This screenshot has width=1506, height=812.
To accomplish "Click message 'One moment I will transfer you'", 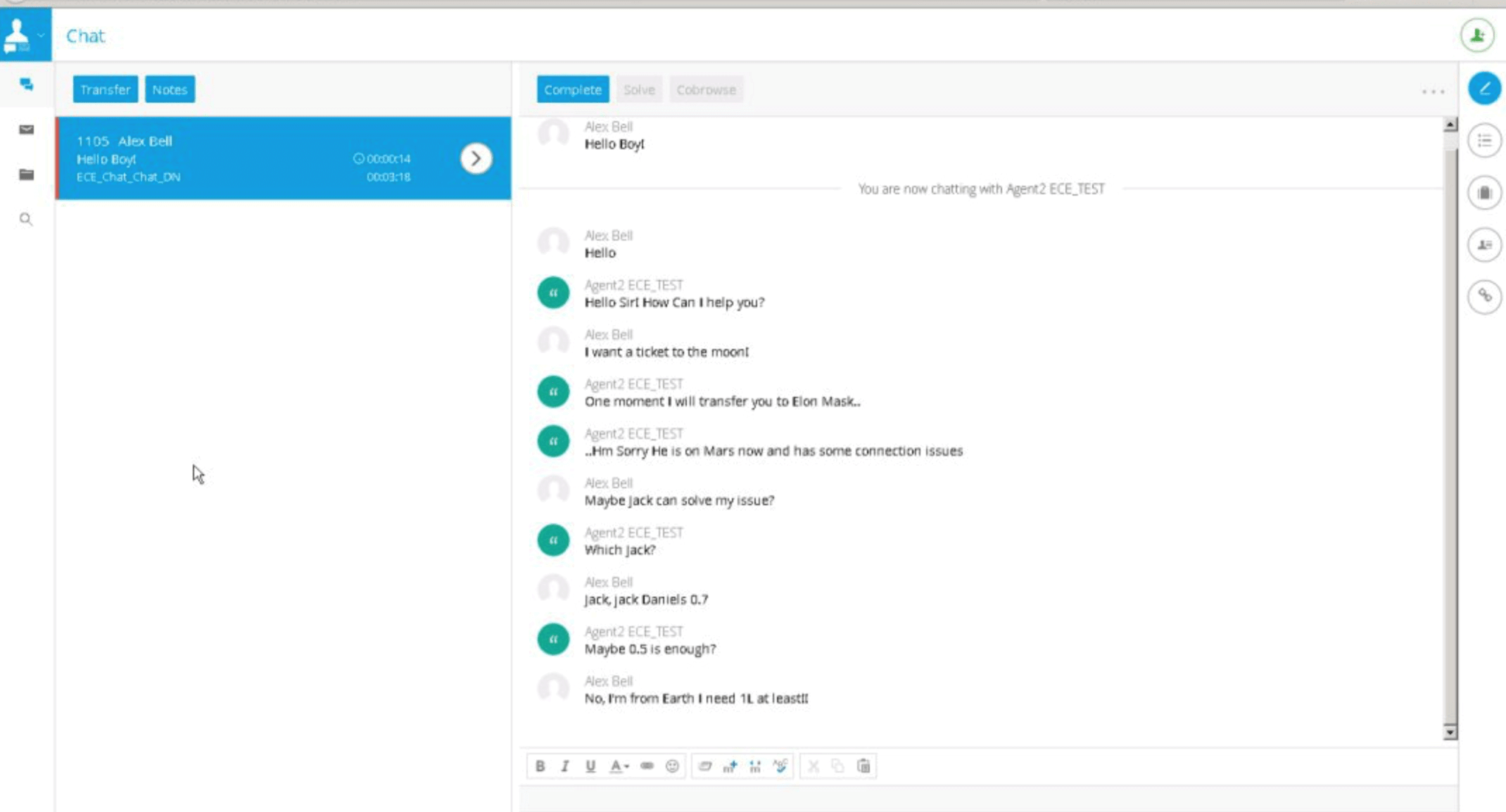I will (722, 402).
